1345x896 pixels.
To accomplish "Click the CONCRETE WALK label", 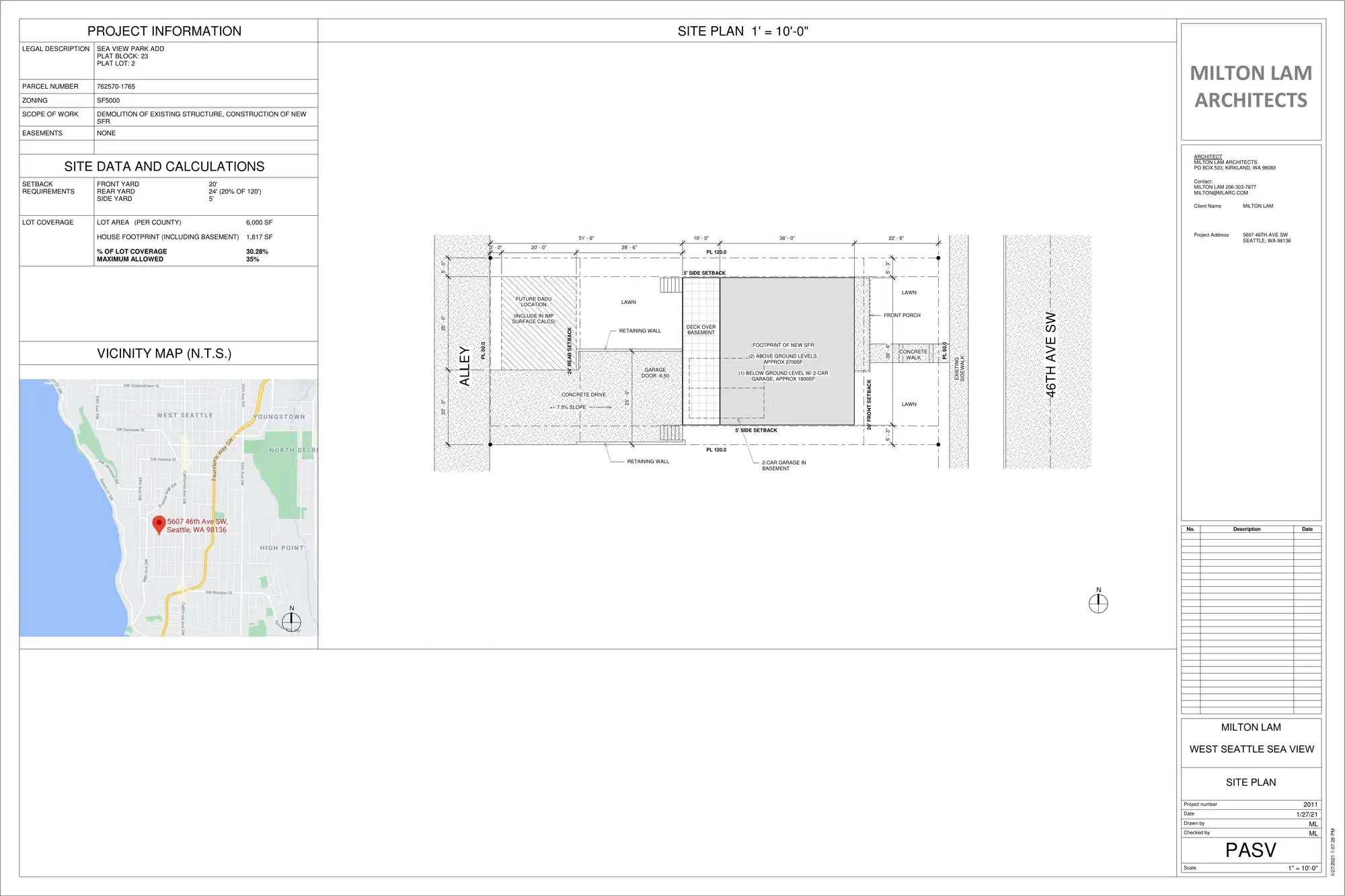I will pos(913,354).
